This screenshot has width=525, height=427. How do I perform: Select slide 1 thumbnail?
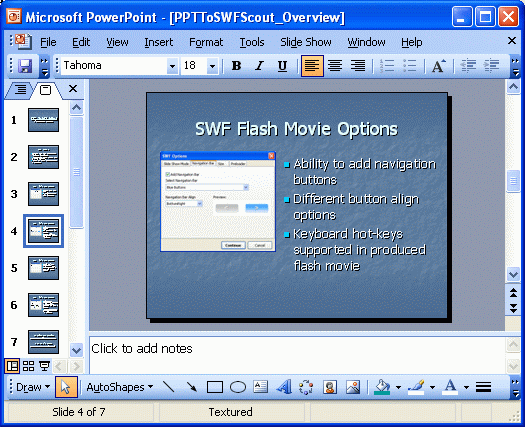point(43,120)
